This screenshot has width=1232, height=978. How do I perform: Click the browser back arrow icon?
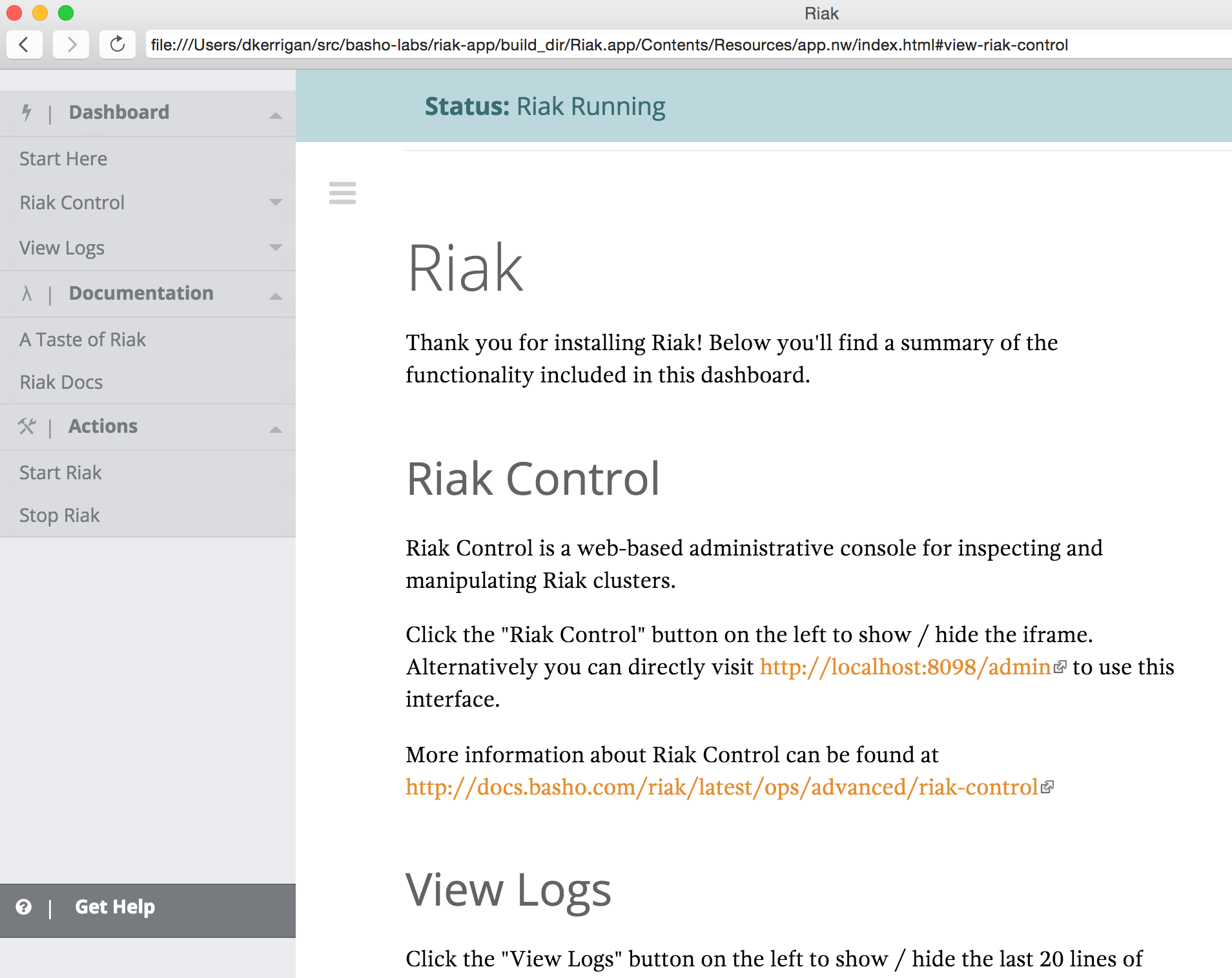(25, 45)
